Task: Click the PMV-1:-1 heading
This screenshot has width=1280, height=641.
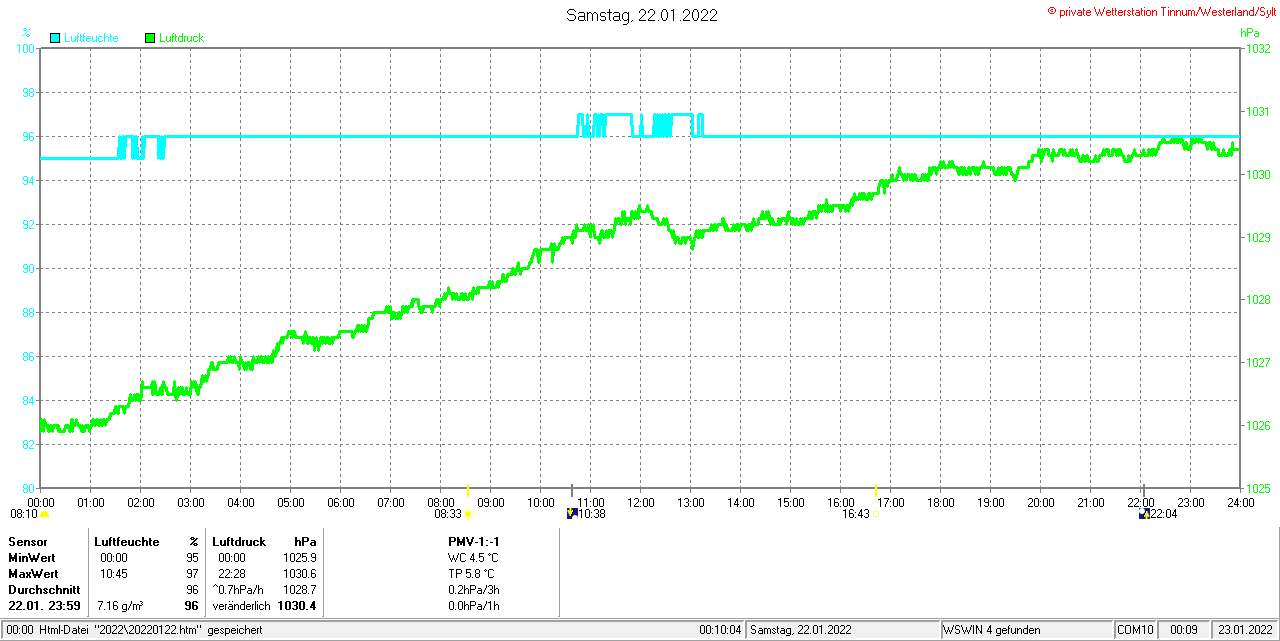Action: [x=473, y=541]
